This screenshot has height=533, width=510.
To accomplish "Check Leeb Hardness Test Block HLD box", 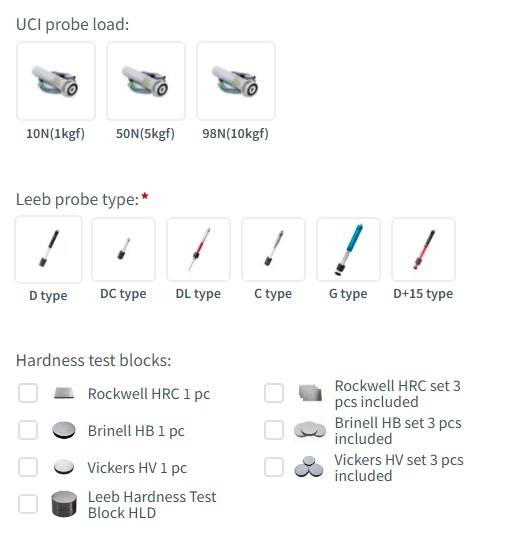I will coord(28,504).
